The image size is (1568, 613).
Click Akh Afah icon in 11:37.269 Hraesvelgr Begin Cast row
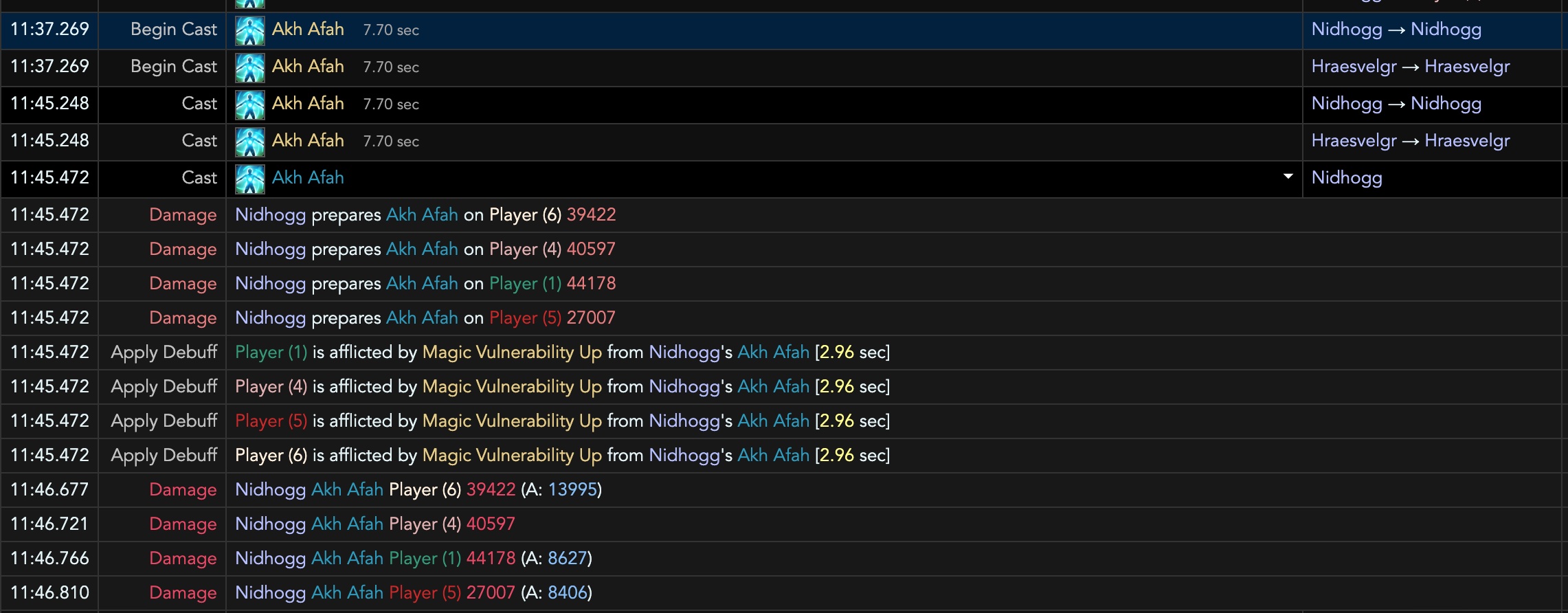point(250,67)
